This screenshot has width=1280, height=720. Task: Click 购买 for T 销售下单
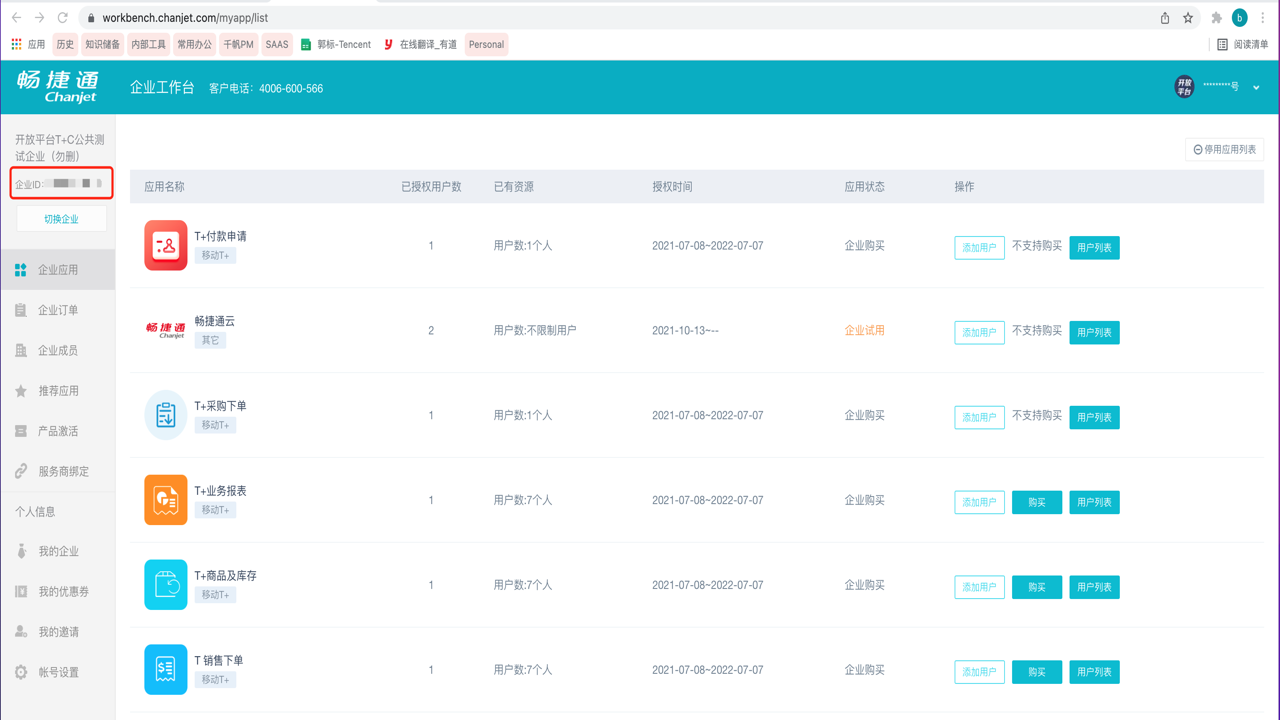coord(1037,672)
